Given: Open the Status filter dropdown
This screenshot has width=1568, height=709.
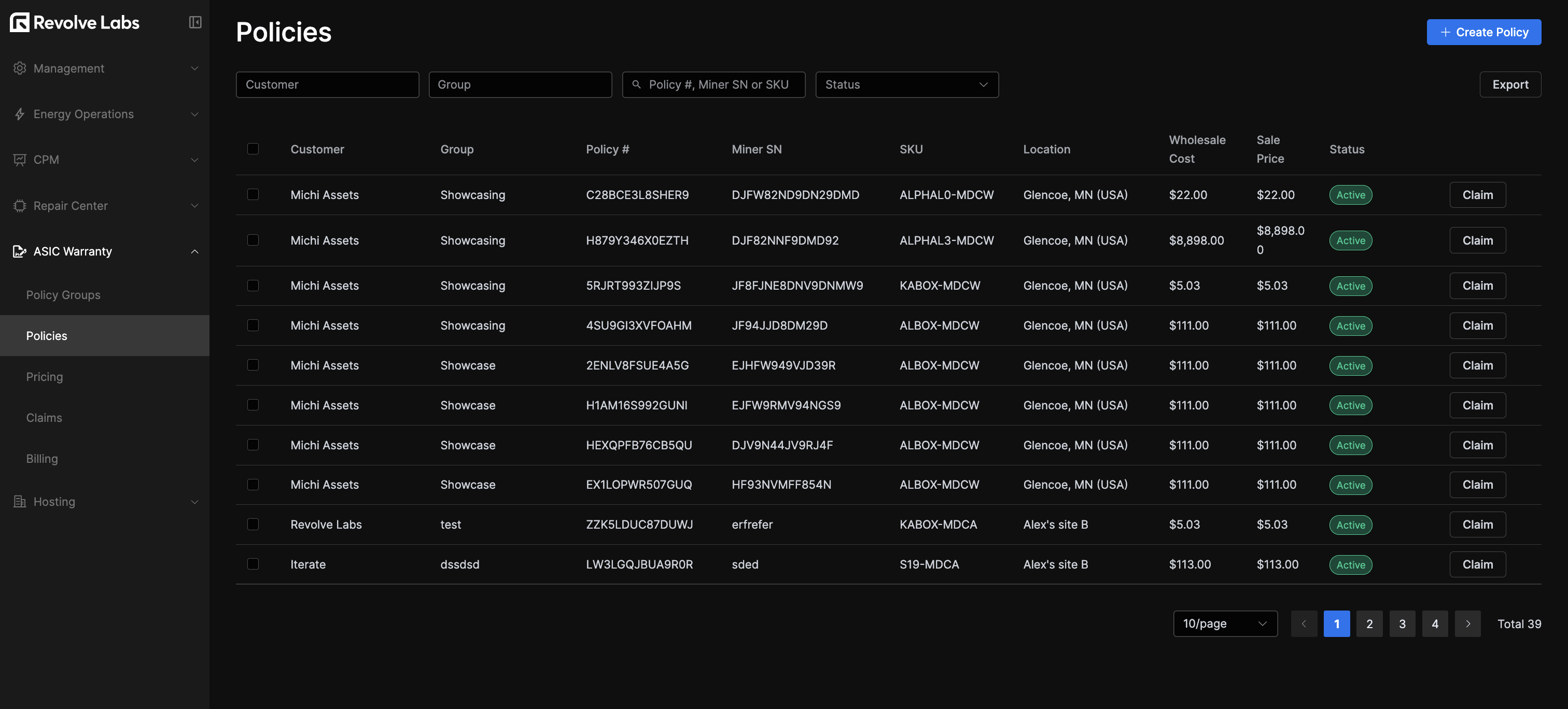Looking at the screenshot, I should pyautogui.click(x=906, y=84).
